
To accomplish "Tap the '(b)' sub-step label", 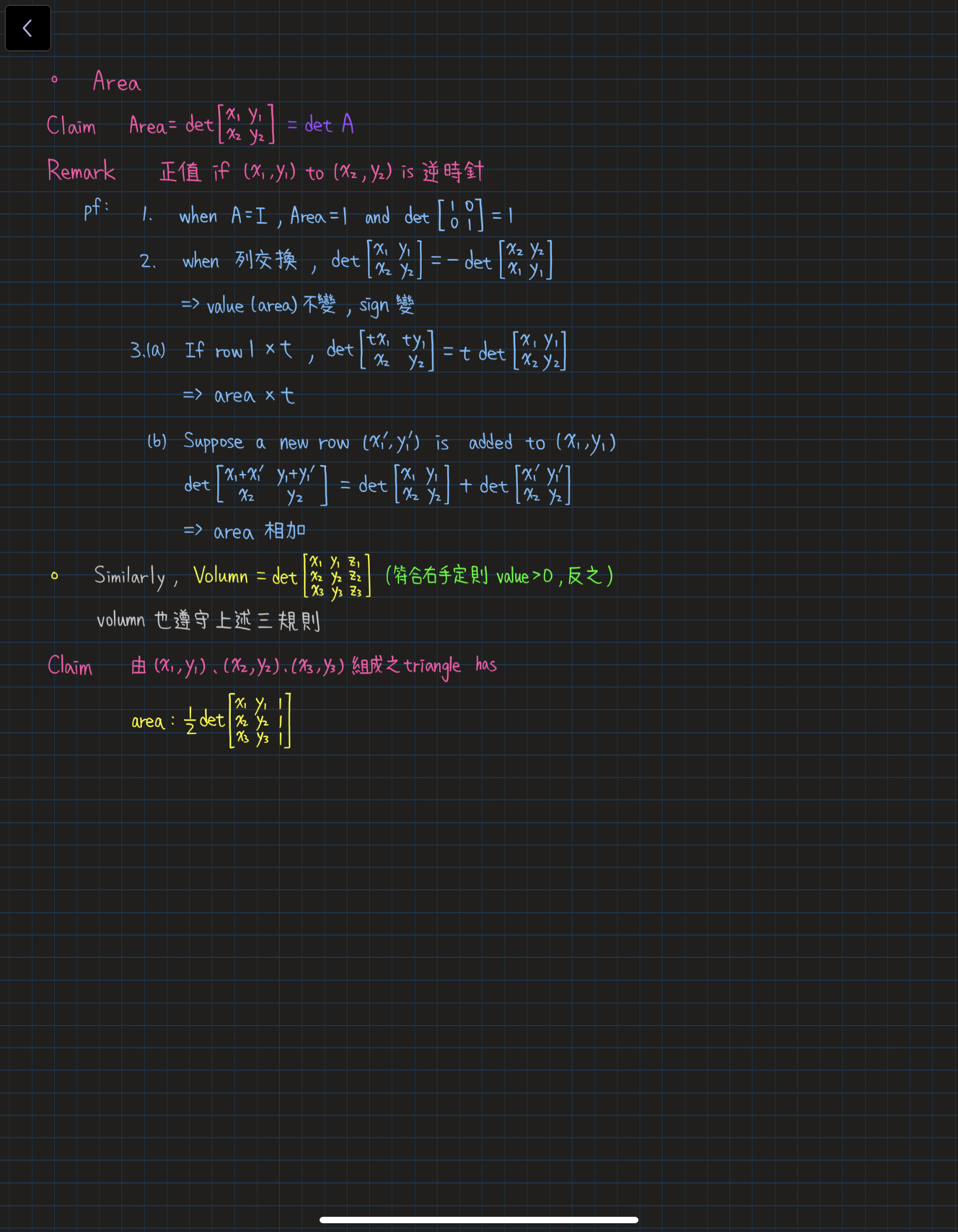I will [x=157, y=441].
